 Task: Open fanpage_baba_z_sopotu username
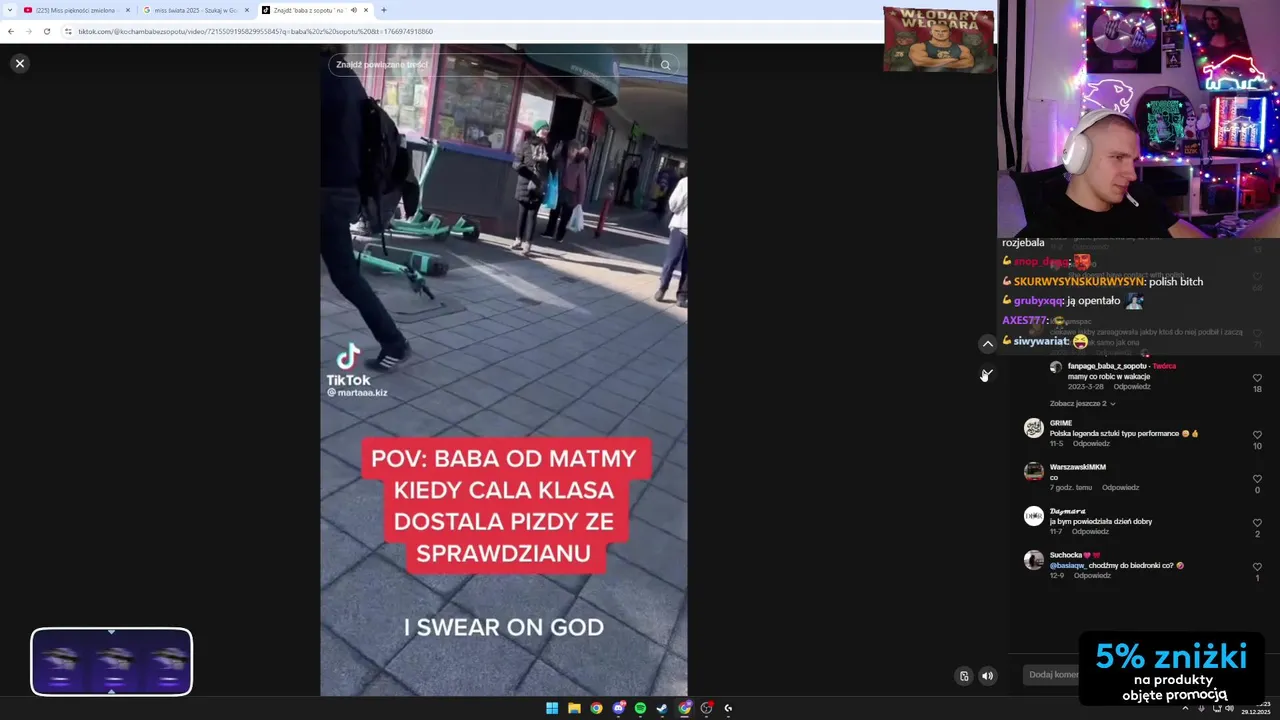pyautogui.click(x=1107, y=366)
